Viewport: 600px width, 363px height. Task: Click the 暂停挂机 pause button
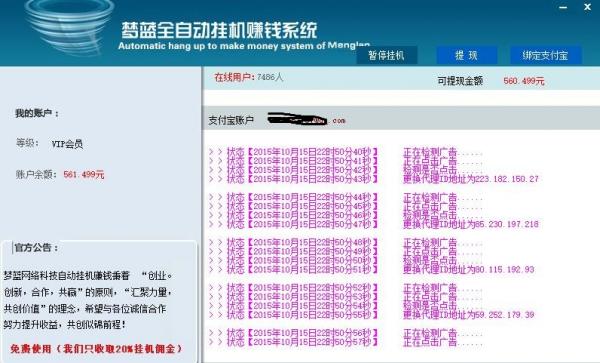386,55
